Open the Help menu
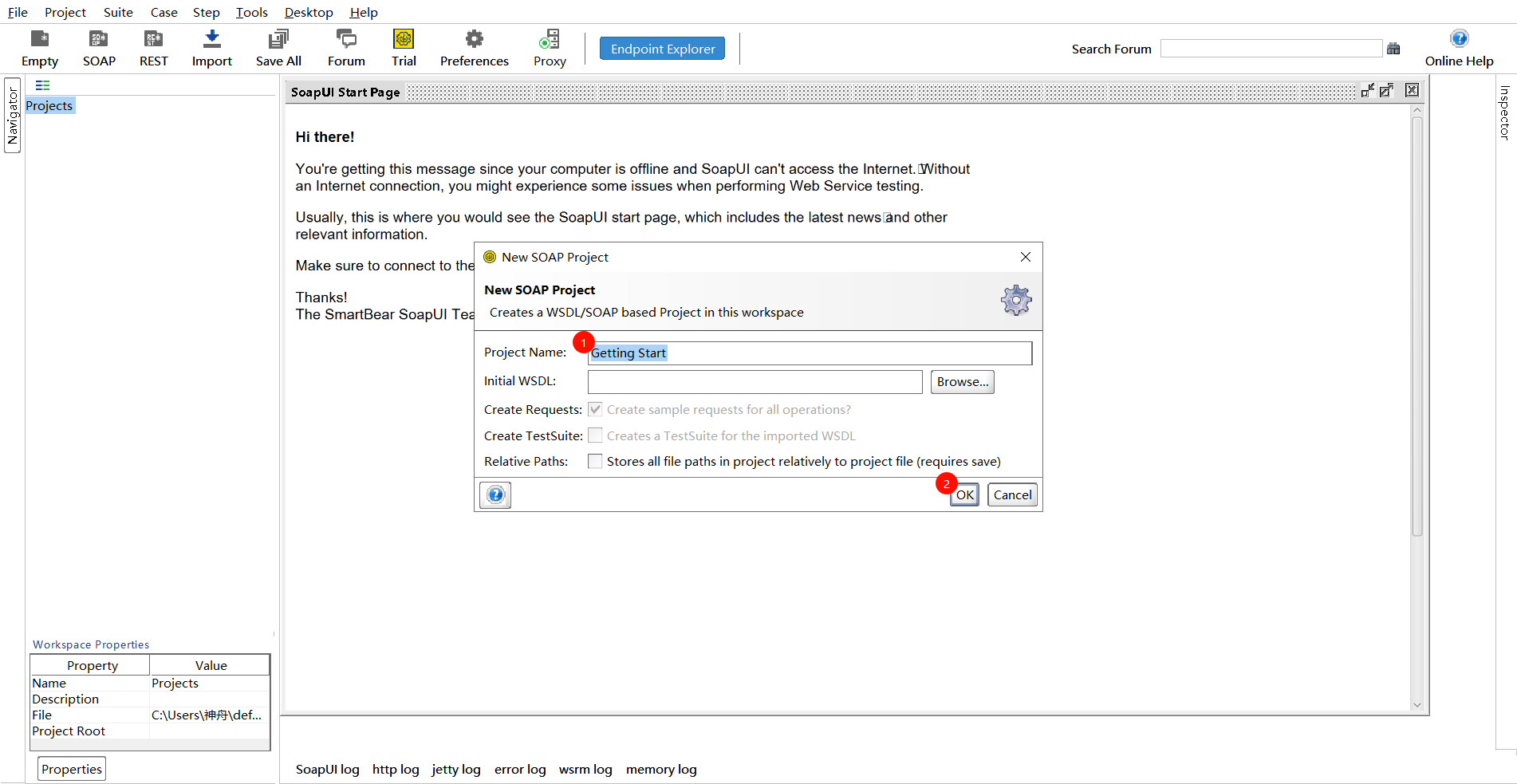This screenshot has width=1517, height=784. click(x=364, y=12)
